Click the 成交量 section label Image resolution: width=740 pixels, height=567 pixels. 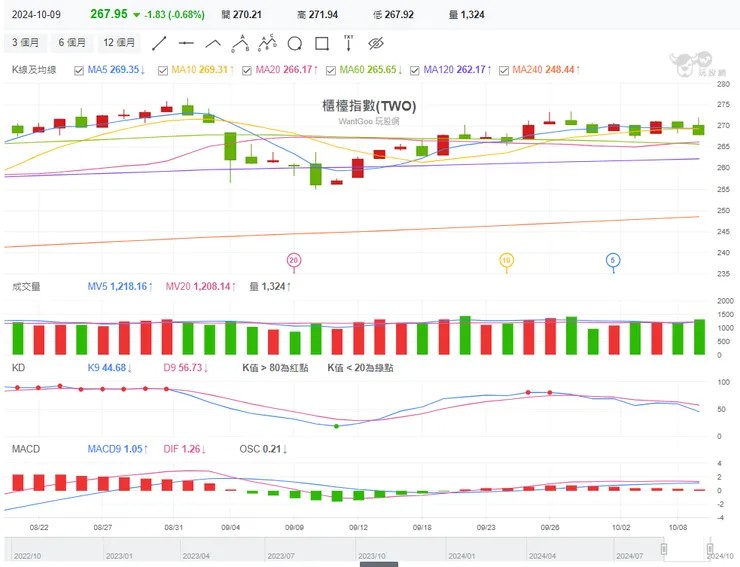26,287
